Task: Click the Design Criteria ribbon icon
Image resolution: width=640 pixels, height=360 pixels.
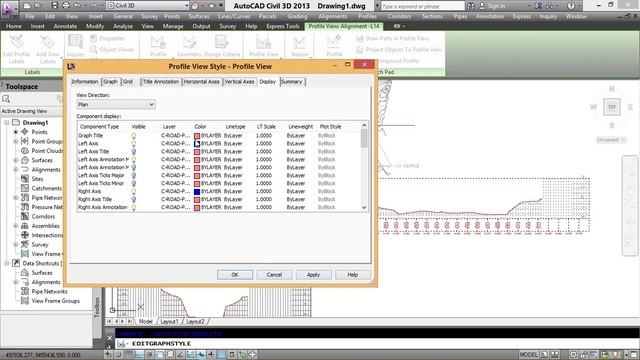Action: (x=222, y=42)
